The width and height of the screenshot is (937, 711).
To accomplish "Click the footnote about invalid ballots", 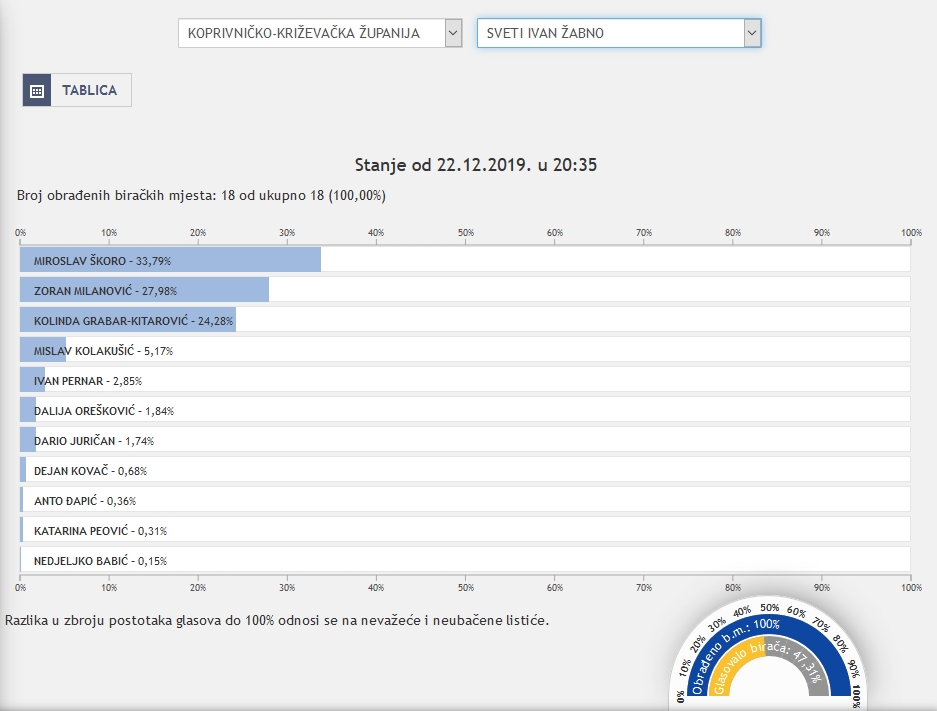I will click(277, 621).
